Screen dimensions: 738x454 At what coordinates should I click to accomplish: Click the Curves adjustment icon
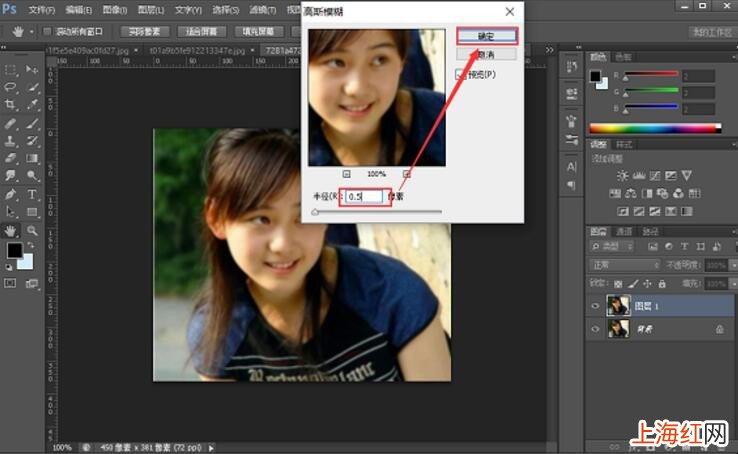[655, 176]
